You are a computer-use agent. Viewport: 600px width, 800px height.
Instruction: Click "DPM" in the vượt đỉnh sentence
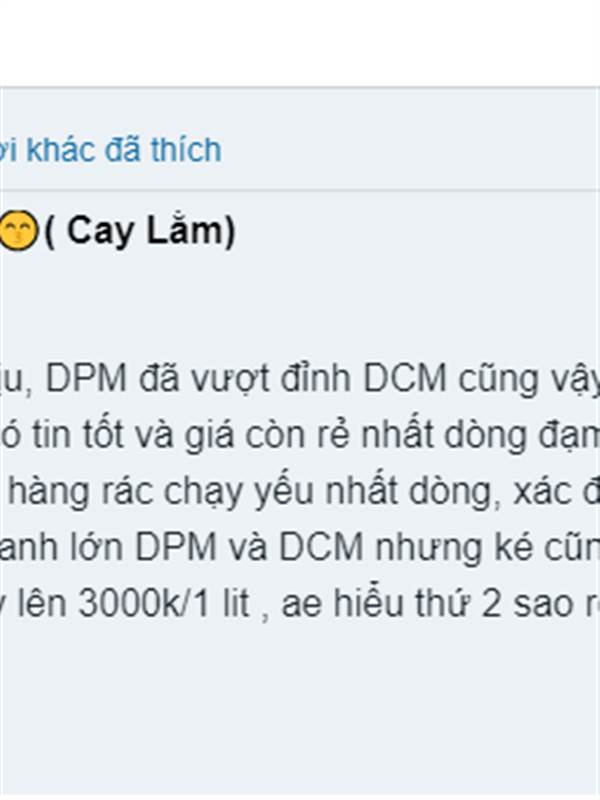(86, 379)
